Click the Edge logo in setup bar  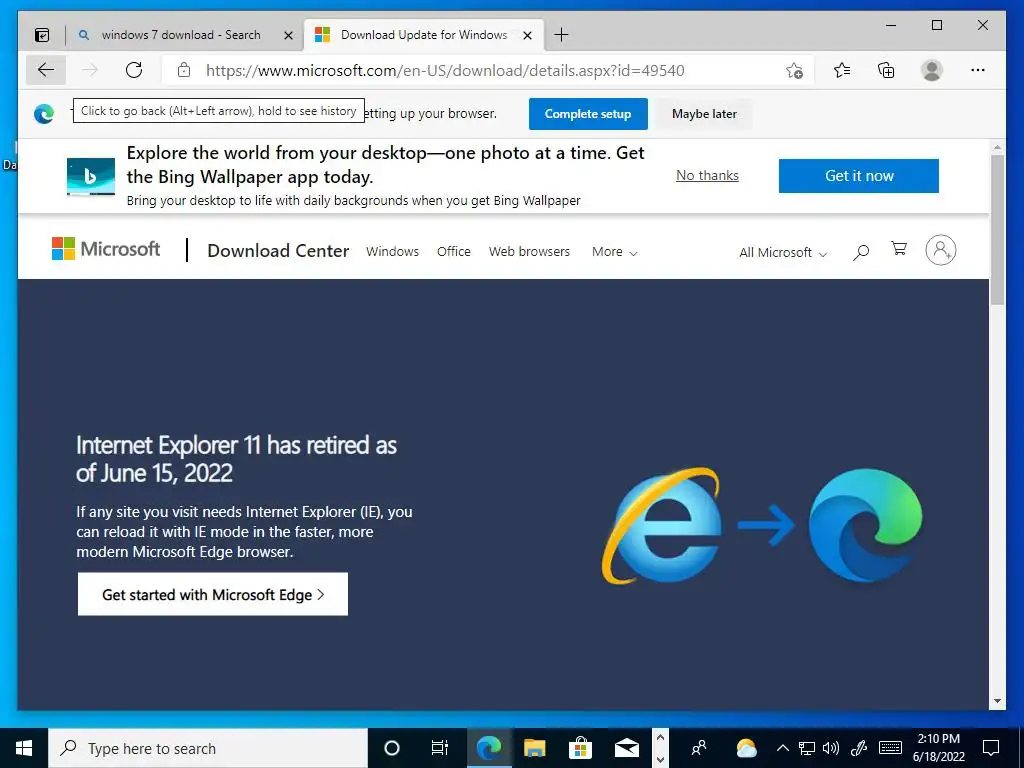tap(44, 114)
